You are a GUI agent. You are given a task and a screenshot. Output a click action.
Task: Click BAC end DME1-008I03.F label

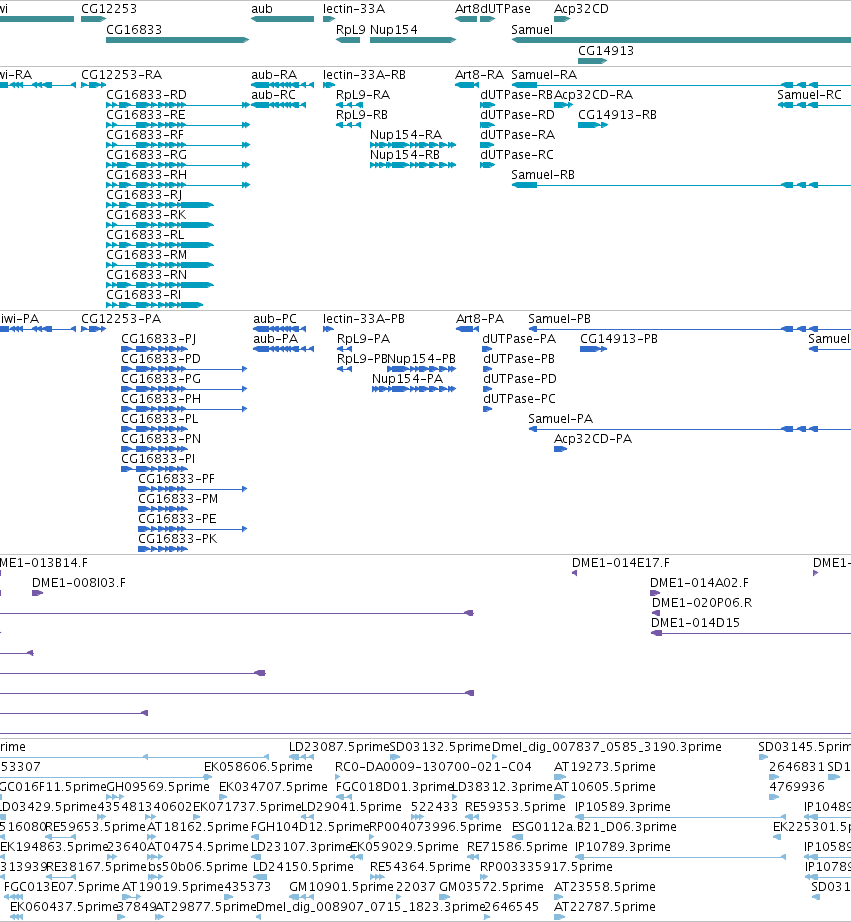pyautogui.click(x=79, y=583)
